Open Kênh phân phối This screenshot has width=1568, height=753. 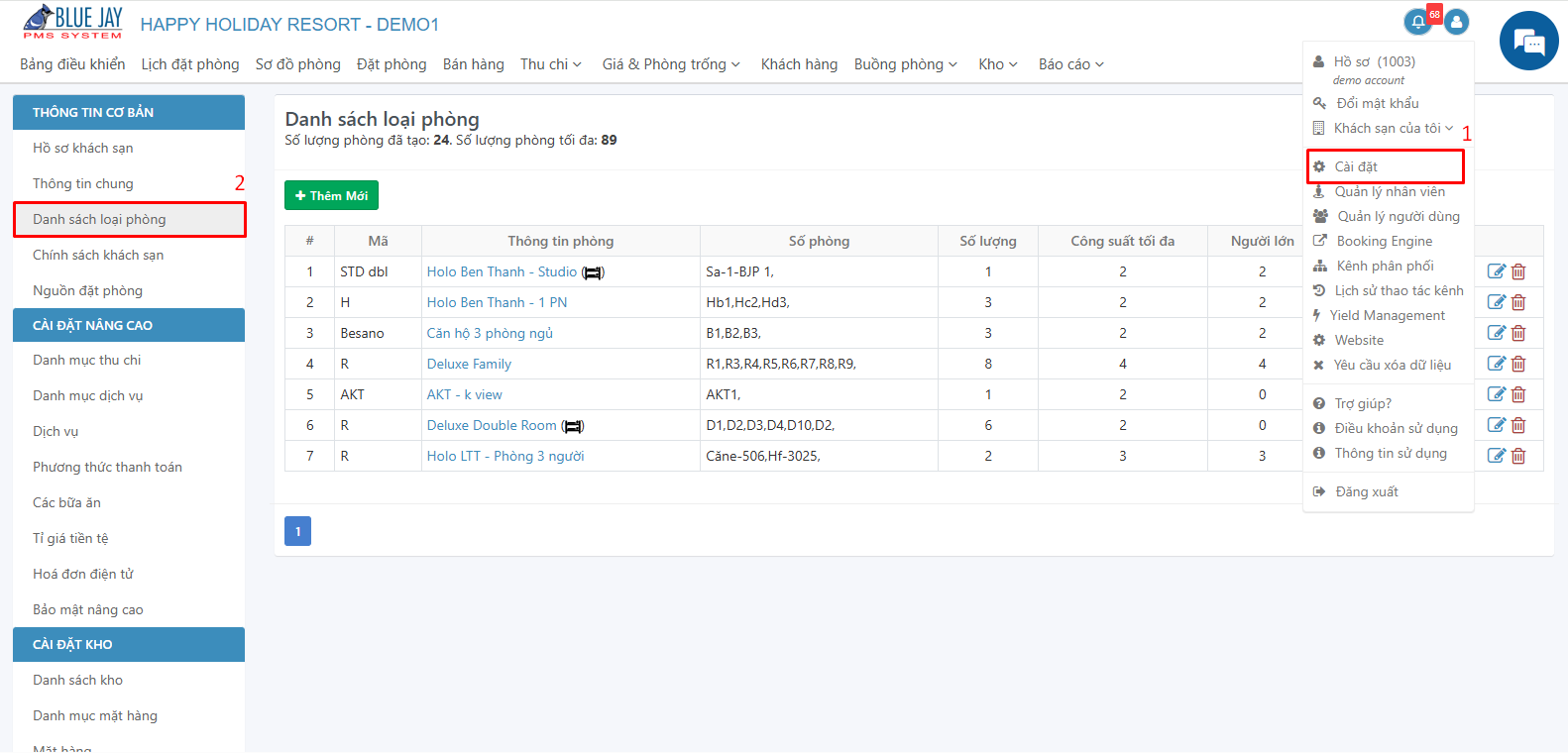[1385, 266]
